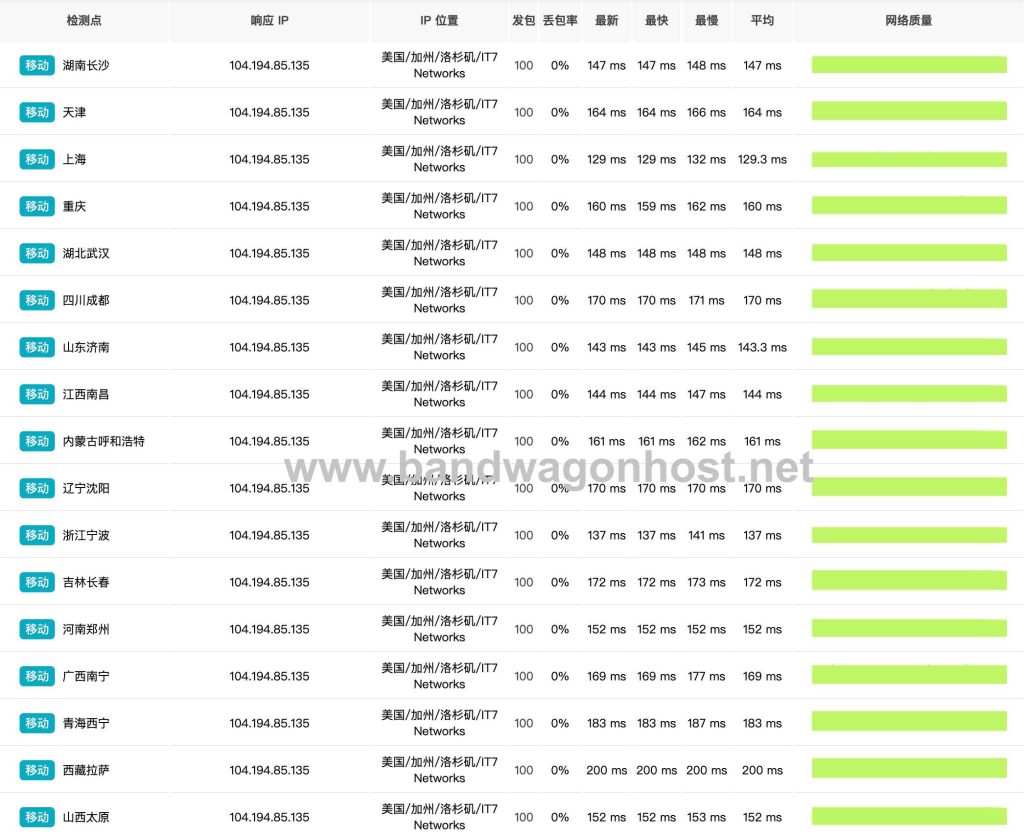Click the 移动 badge beside 天津
This screenshot has height=838, width=1024.
(x=37, y=112)
